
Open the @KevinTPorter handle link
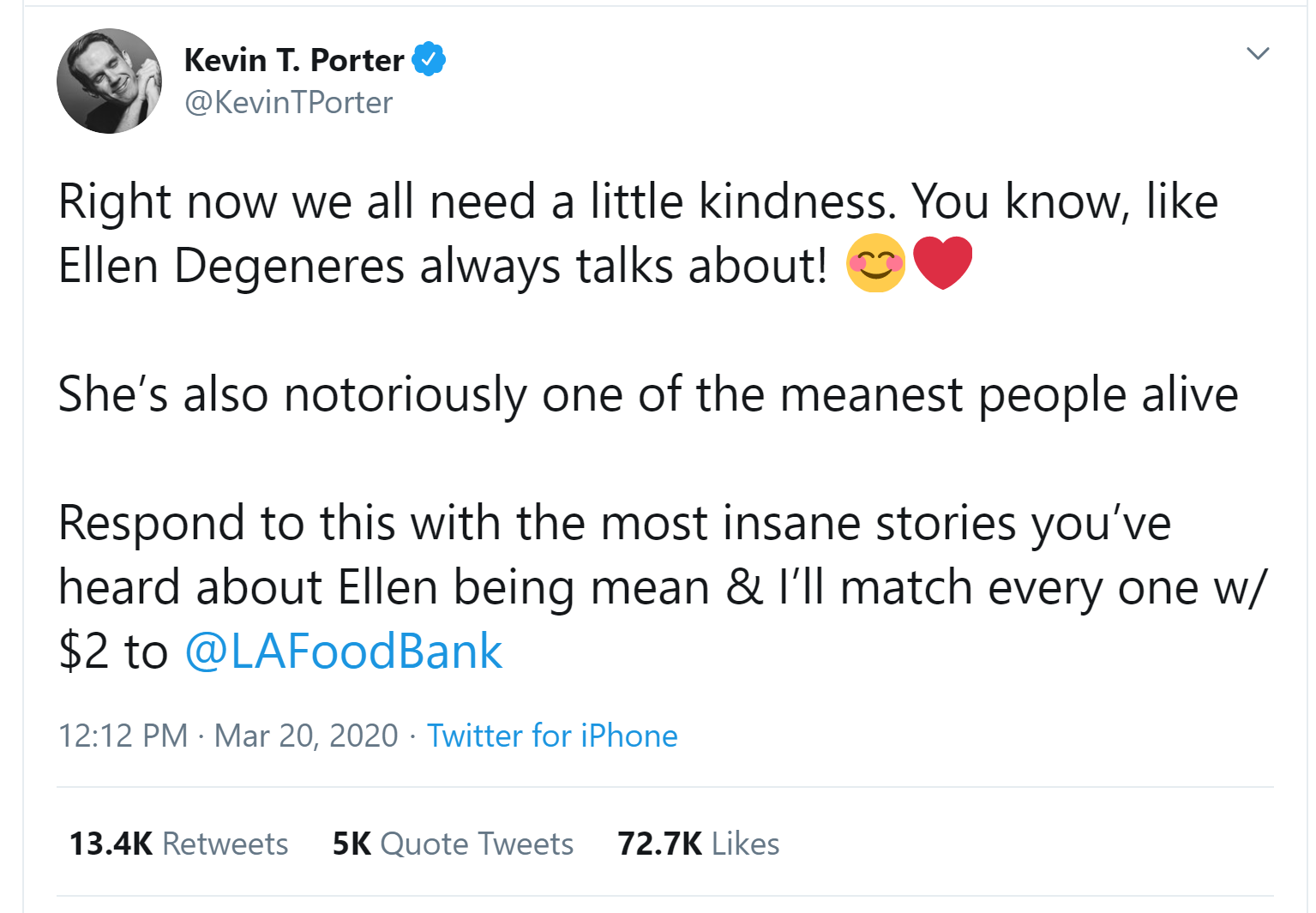click(x=289, y=103)
